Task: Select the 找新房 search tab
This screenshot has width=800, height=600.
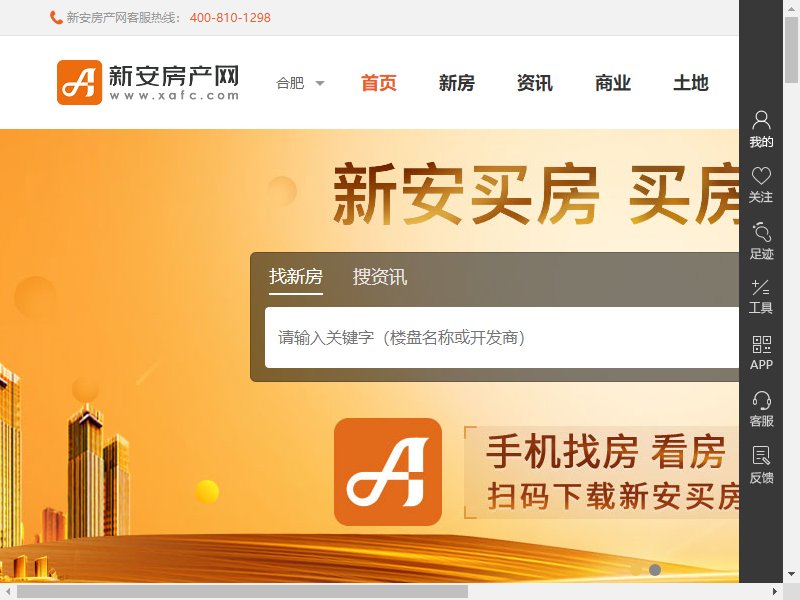Action: click(296, 277)
